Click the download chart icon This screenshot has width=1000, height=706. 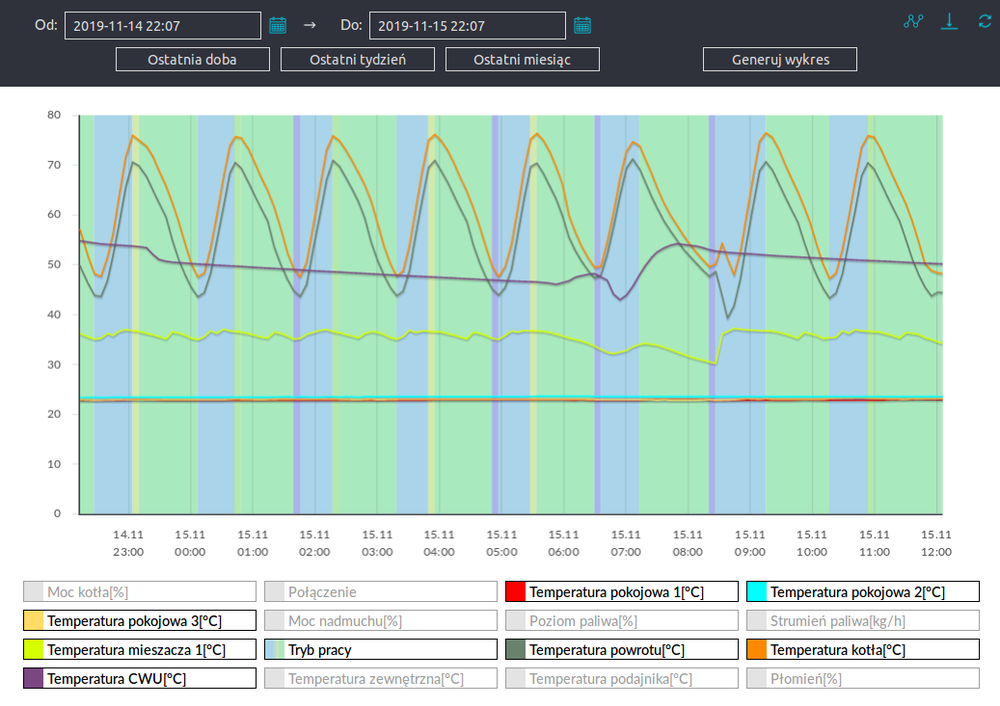point(950,21)
